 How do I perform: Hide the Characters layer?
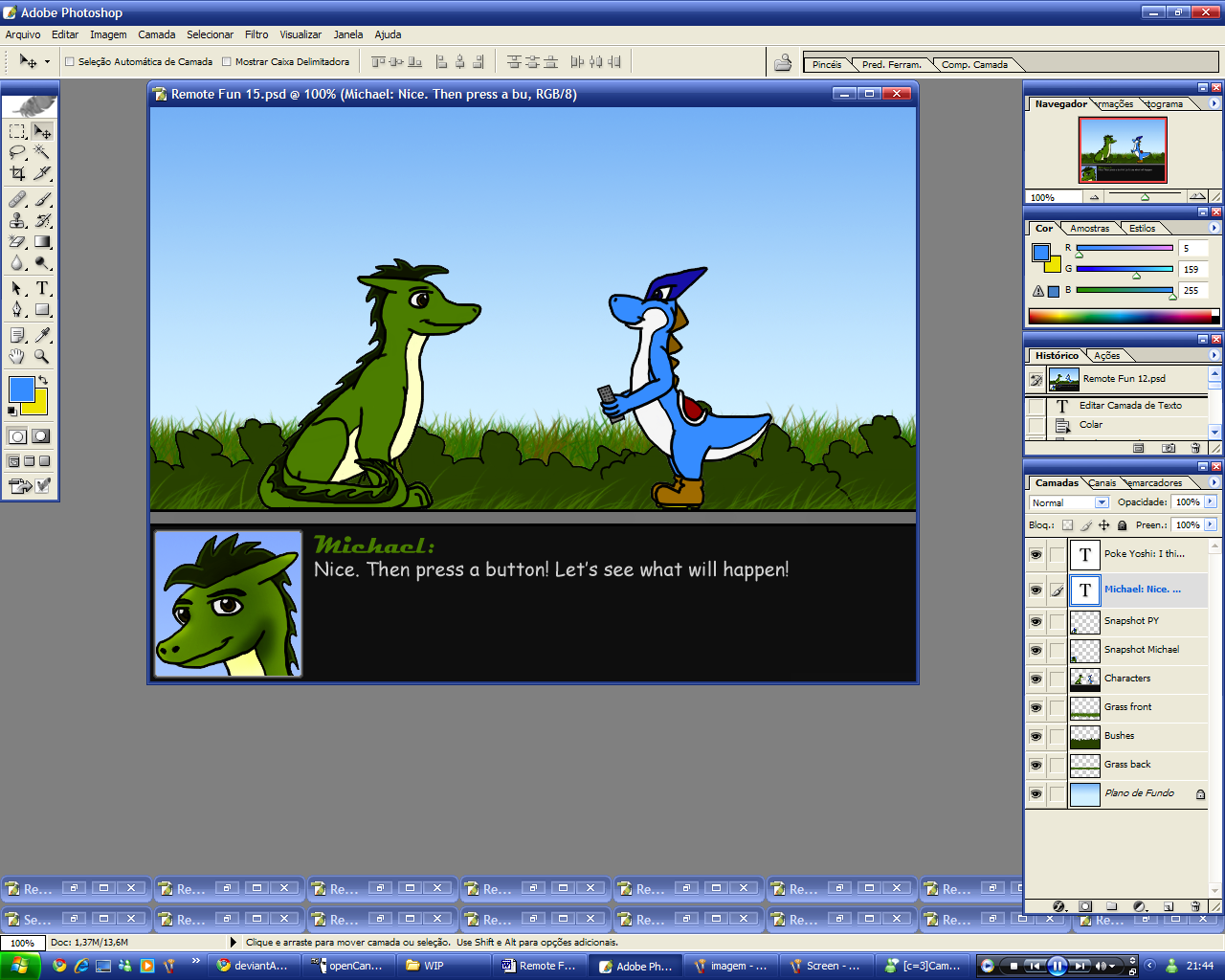click(x=1036, y=679)
